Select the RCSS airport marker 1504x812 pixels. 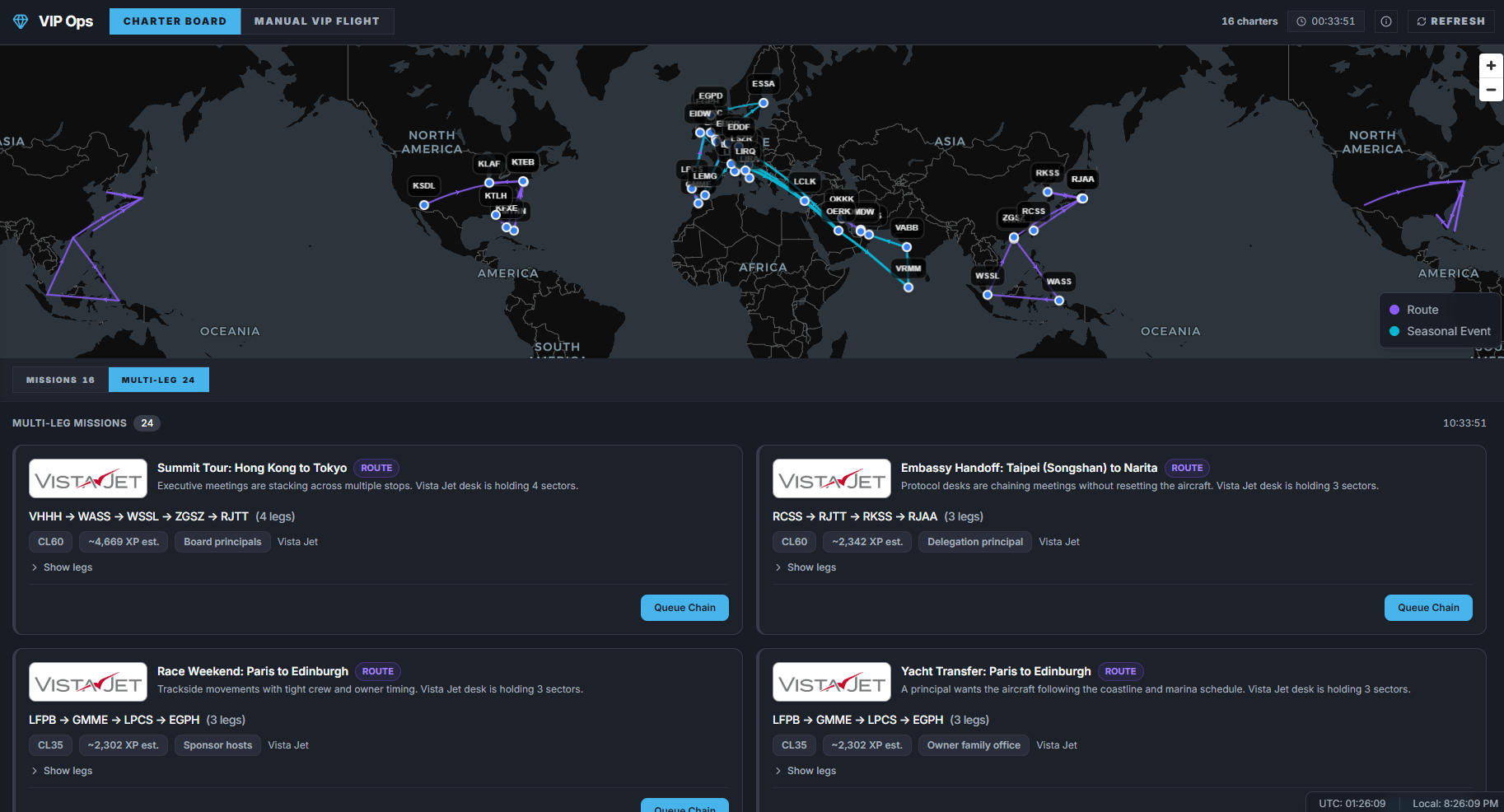pos(1034,212)
